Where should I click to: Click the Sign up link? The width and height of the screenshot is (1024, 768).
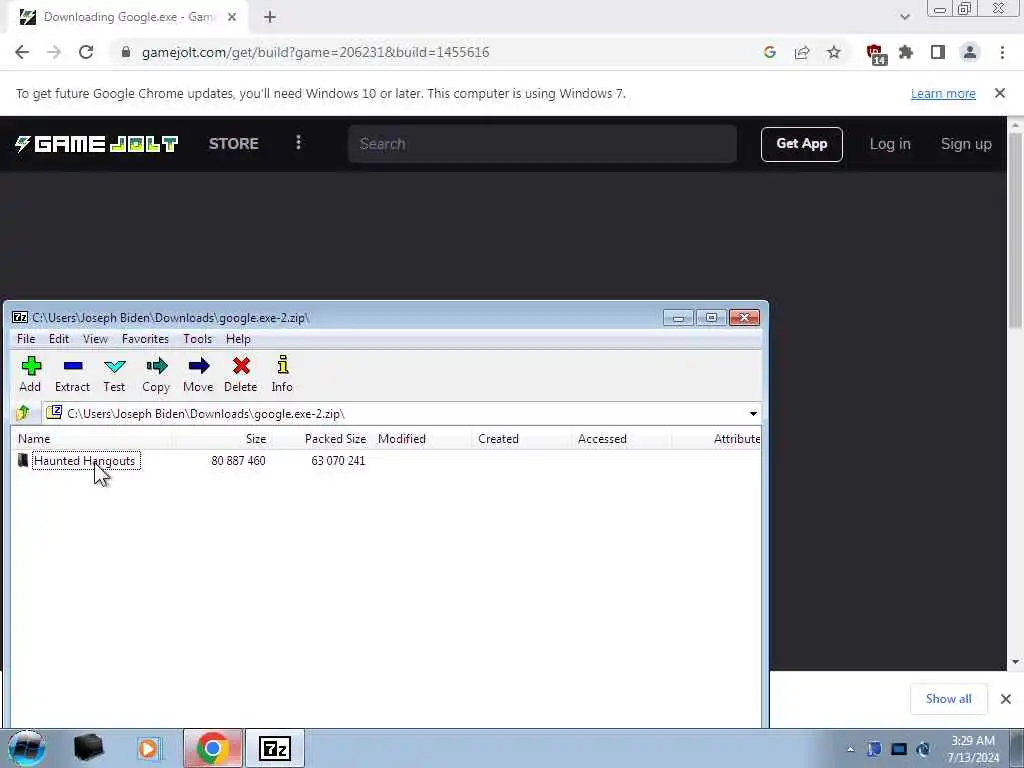(966, 144)
